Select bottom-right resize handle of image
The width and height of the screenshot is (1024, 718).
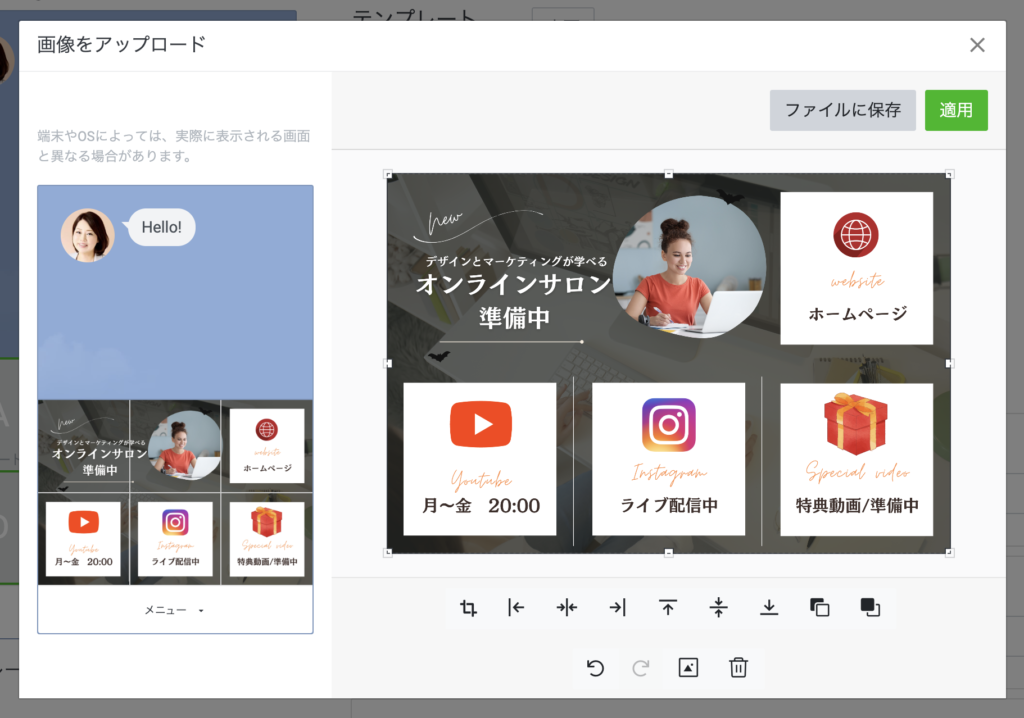coord(950,553)
